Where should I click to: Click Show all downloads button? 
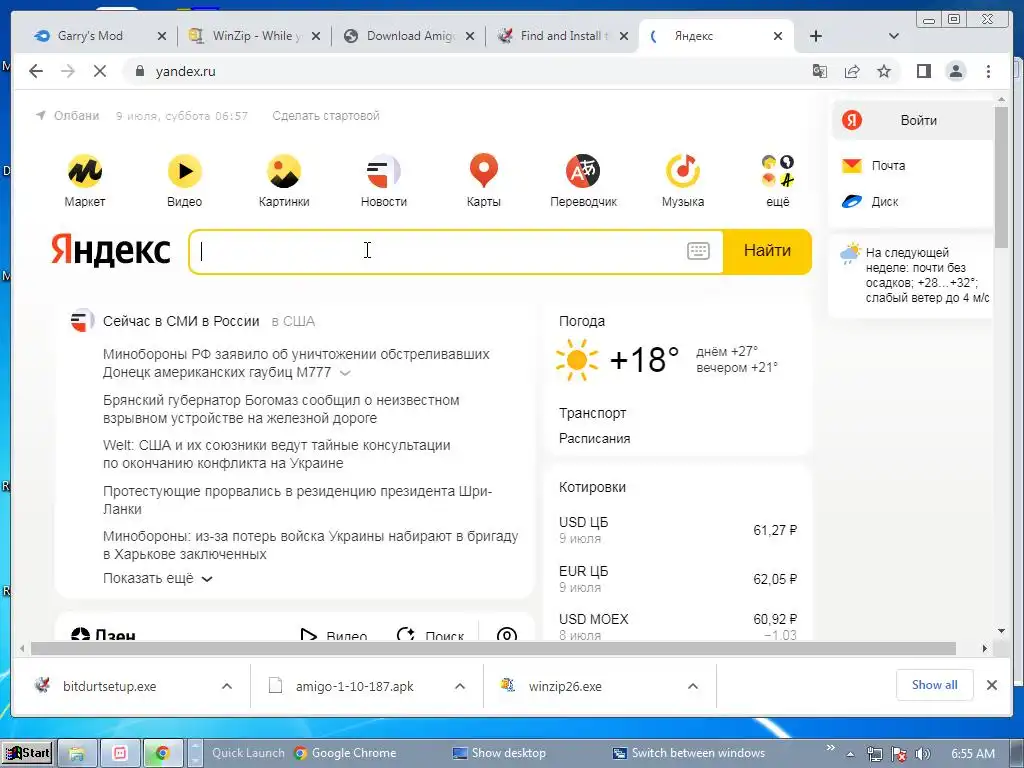[935, 685]
